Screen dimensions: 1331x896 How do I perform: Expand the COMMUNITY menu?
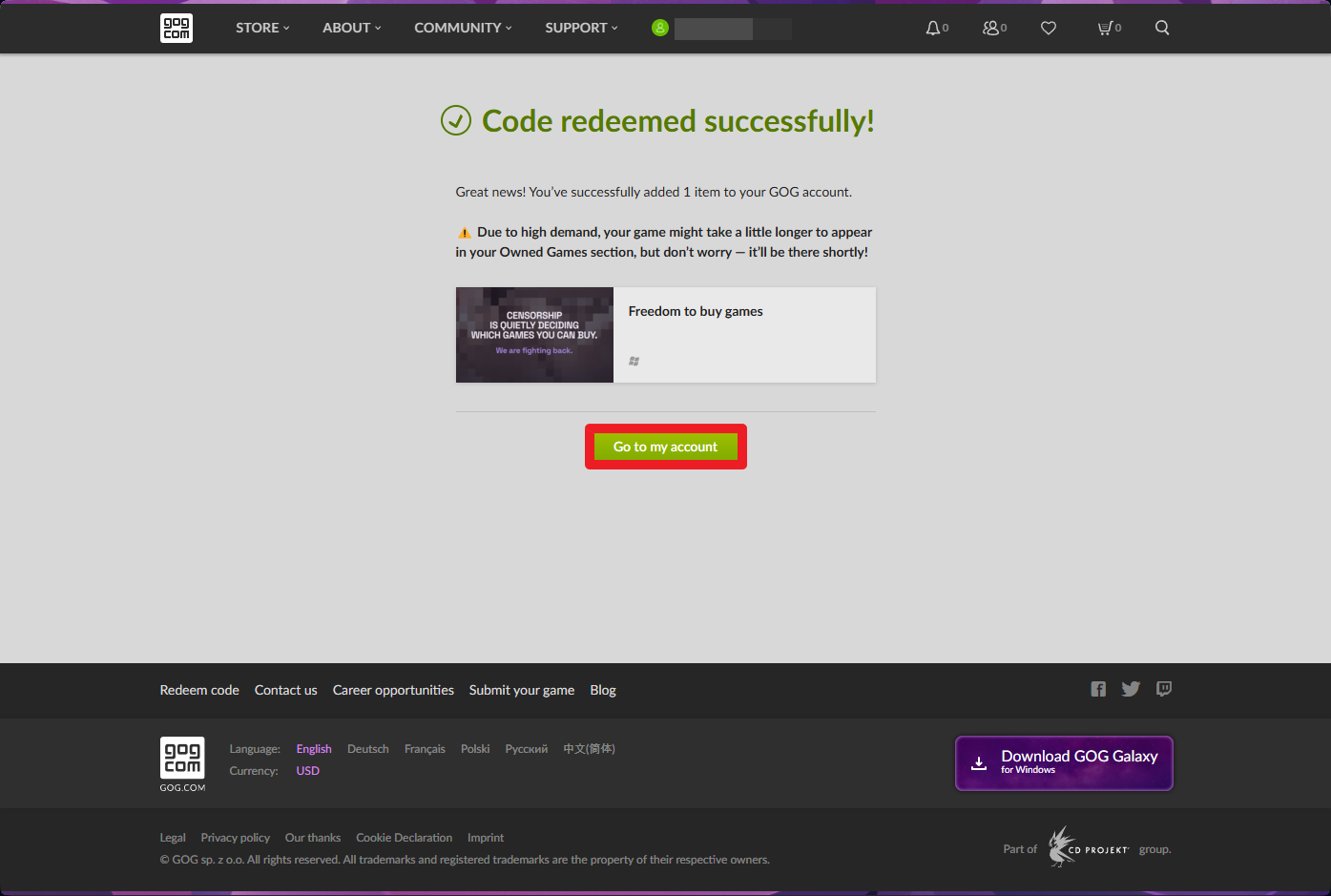tap(463, 28)
